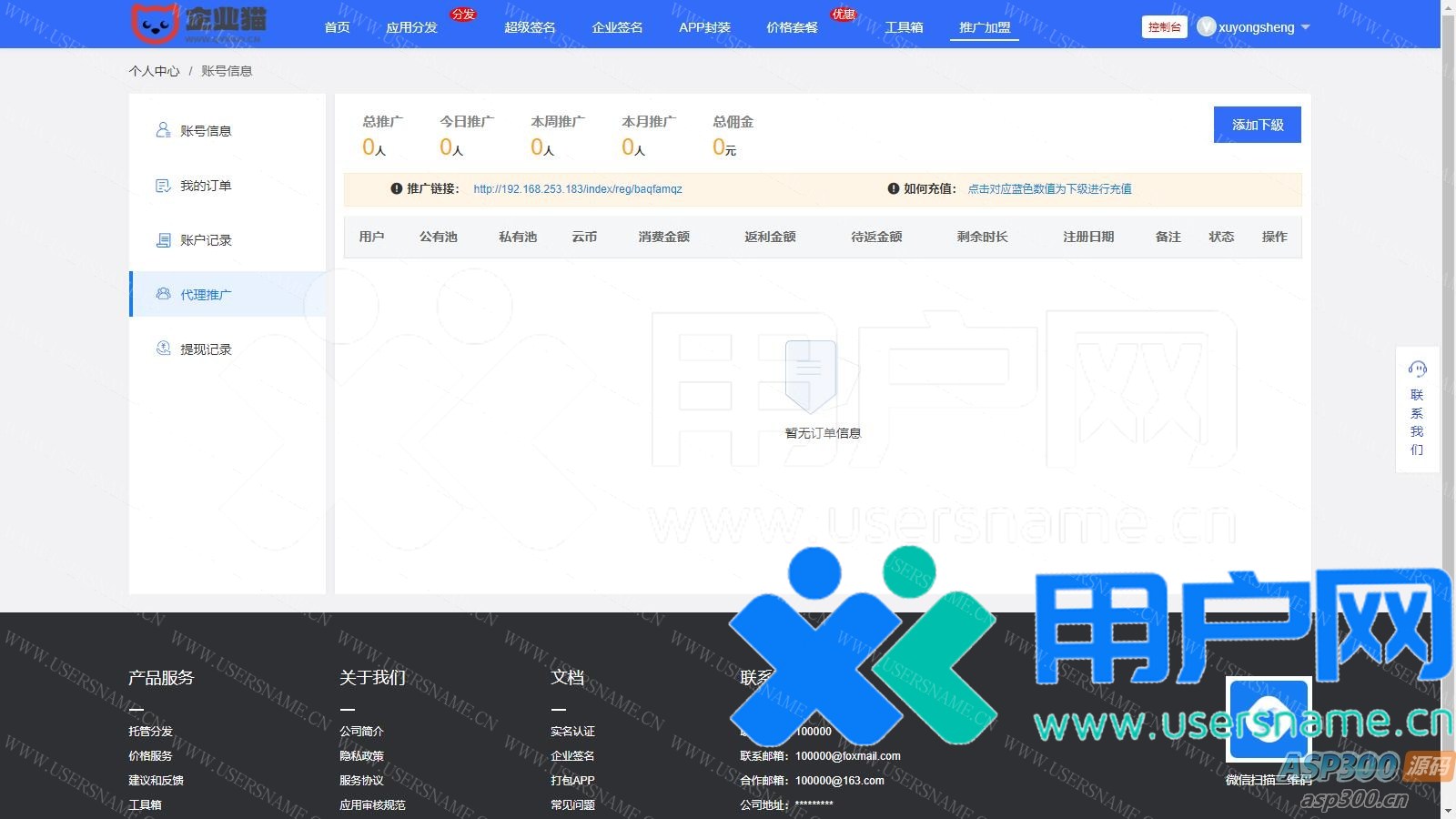Click the 账号信息 person icon in sidebar
Image resolution: width=1456 pixels, height=819 pixels.
(163, 130)
